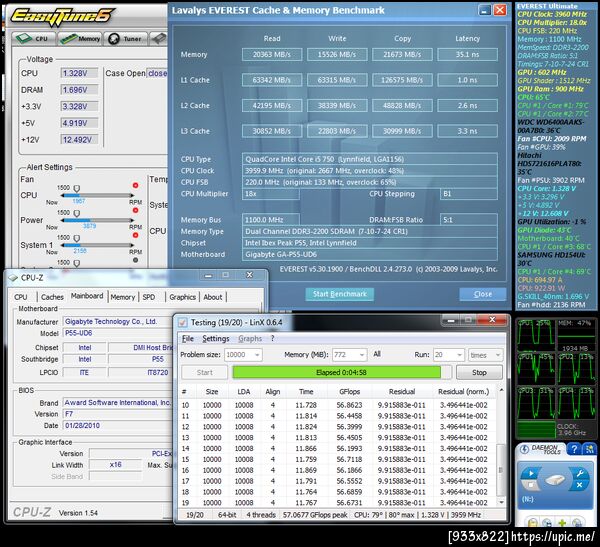This screenshot has width=600, height=547.
Task: Expand Problem size dropdown in LinX
Action: click(257, 355)
